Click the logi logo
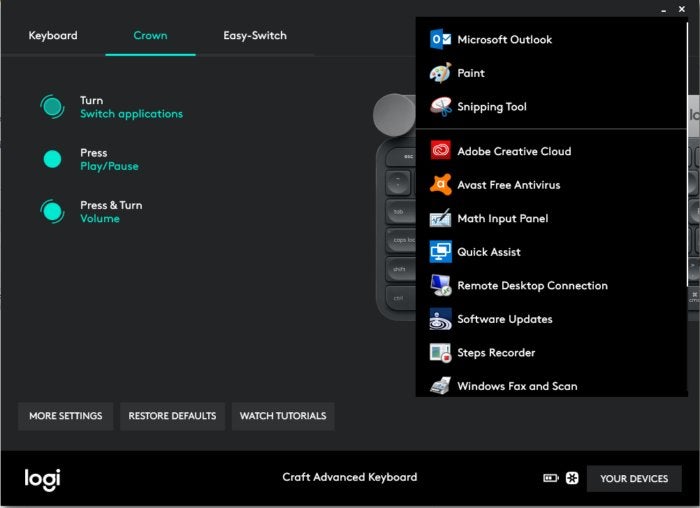700x508 pixels. click(42, 479)
